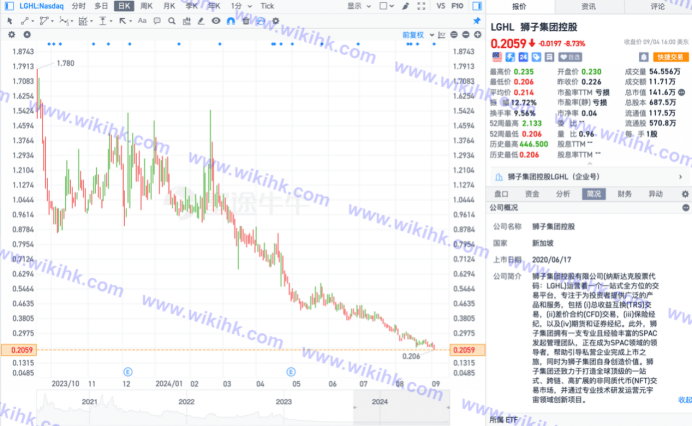Click the round indicator icon beside gear
This screenshot has height=426, width=692.
[x=27, y=34]
